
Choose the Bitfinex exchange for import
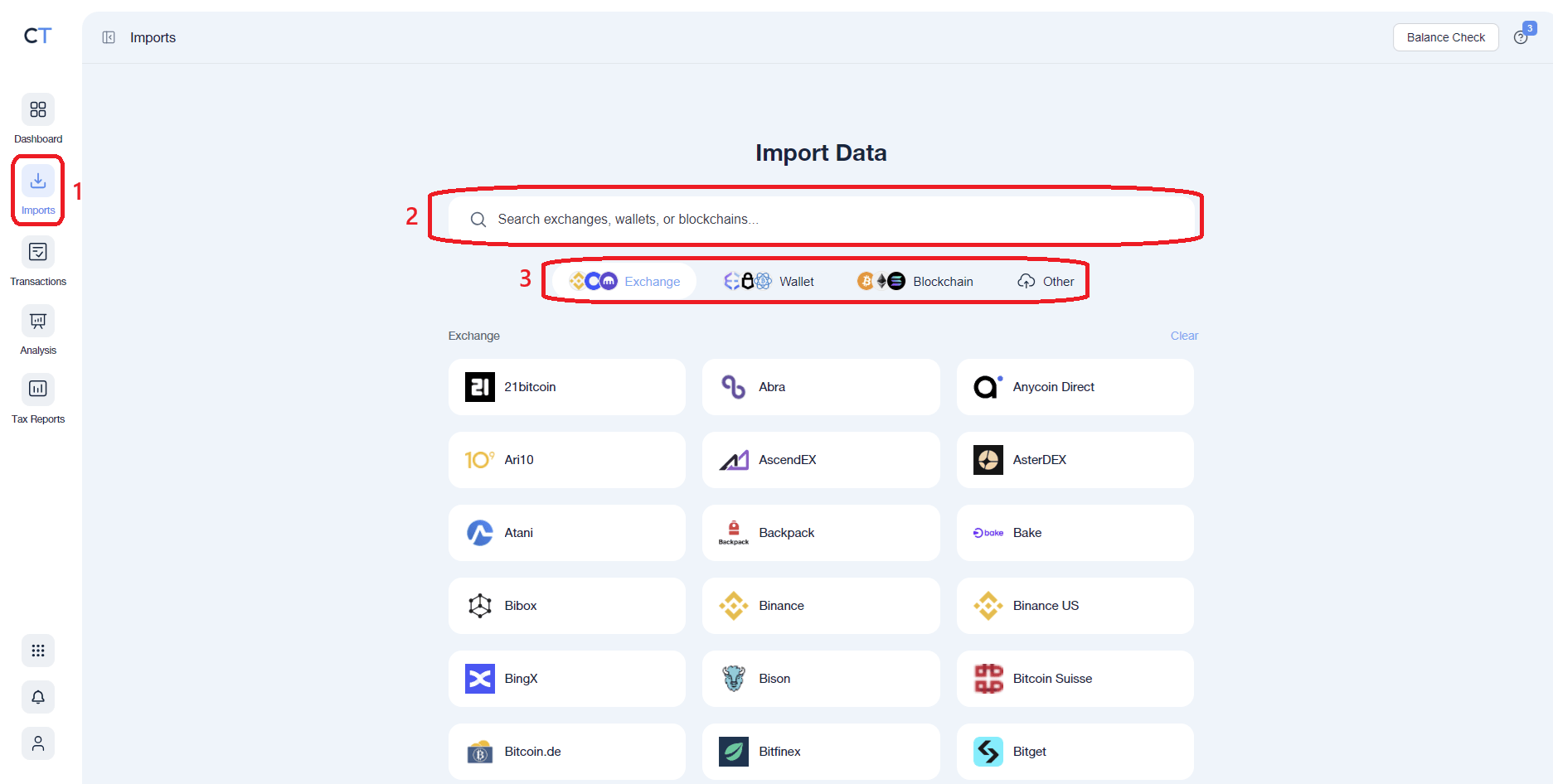click(x=820, y=751)
